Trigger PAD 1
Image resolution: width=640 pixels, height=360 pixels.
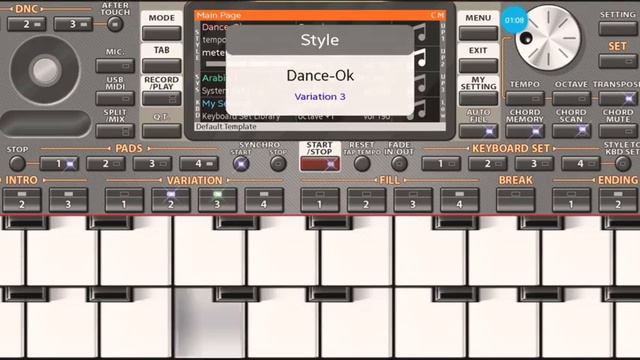[x=59, y=164]
